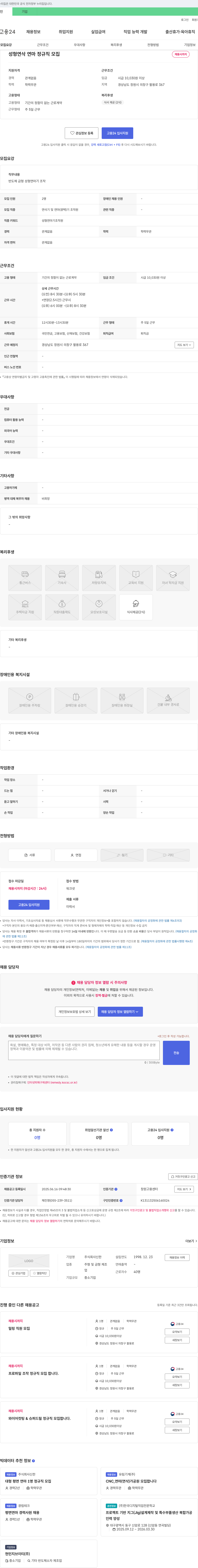Click the 장애인용 주차장 facility icon
This screenshot has width=198, height=1568.
coord(30,701)
